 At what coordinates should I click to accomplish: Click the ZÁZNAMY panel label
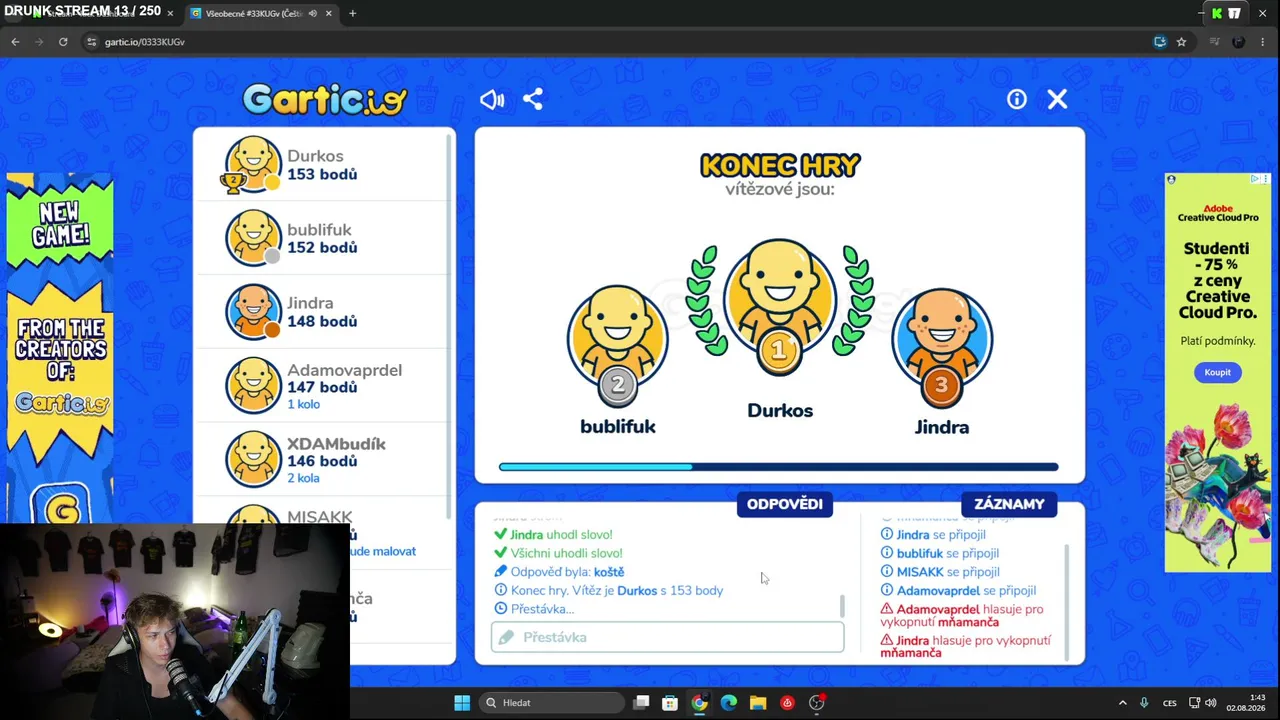click(x=1009, y=504)
